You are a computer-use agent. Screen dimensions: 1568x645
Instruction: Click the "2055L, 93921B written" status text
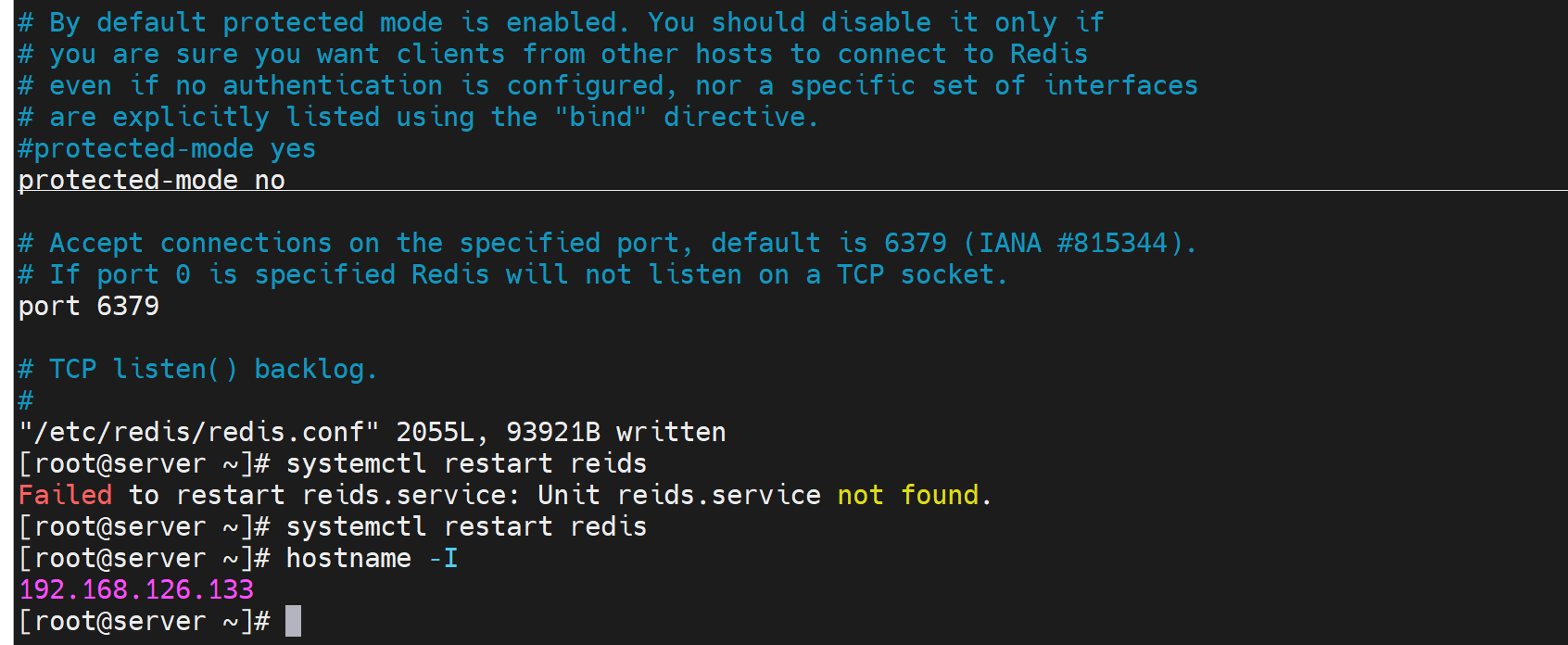(561, 432)
